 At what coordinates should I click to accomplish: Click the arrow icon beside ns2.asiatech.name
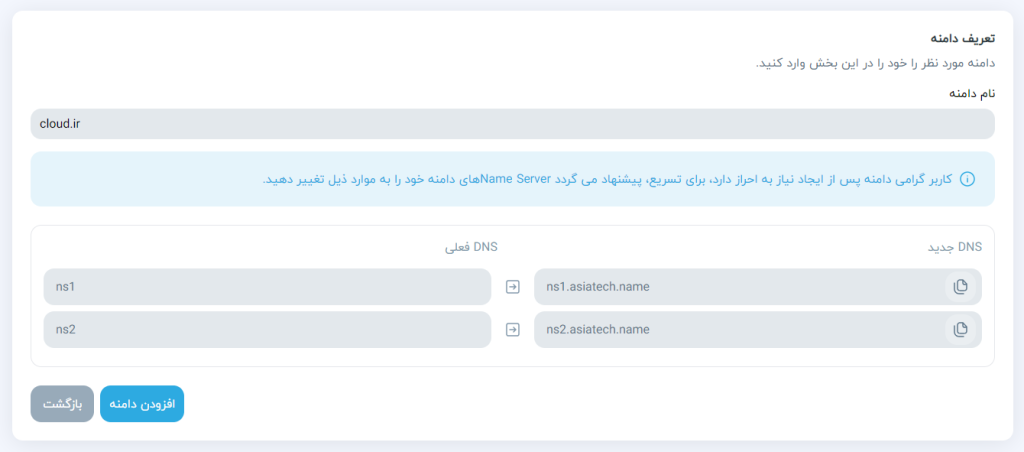click(x=513, y=329)
